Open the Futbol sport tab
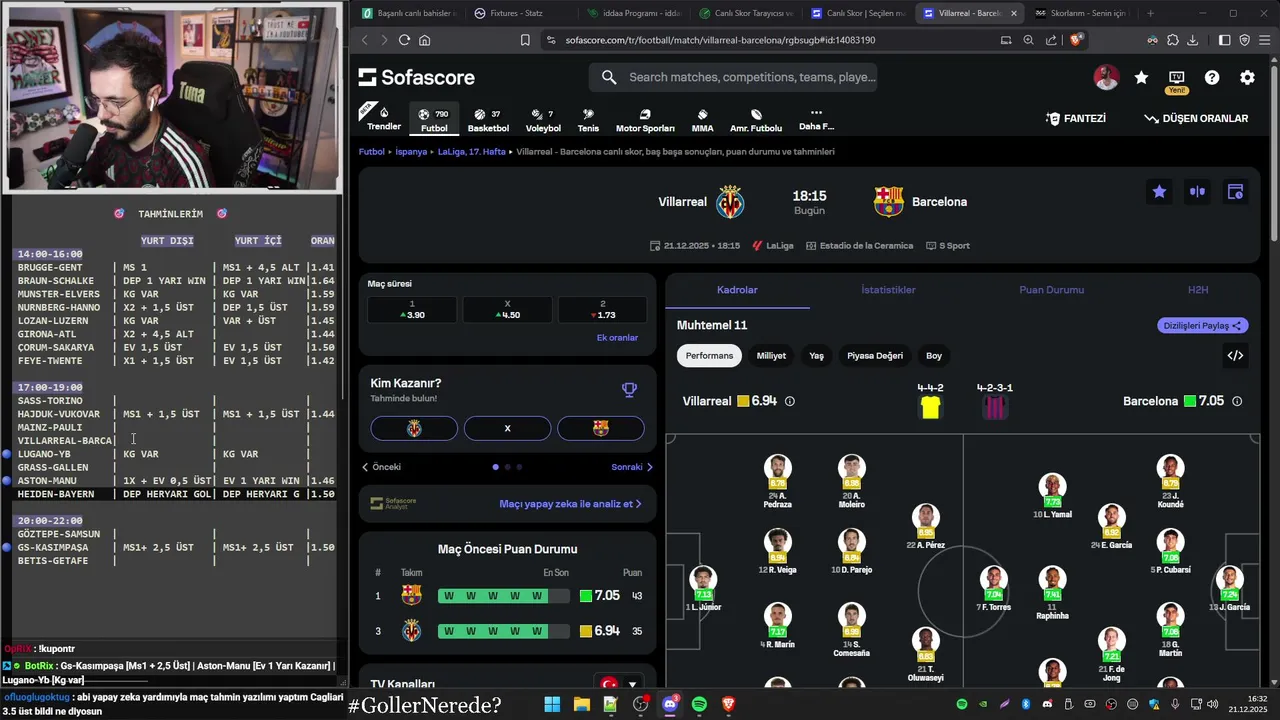 pos(434,120)
